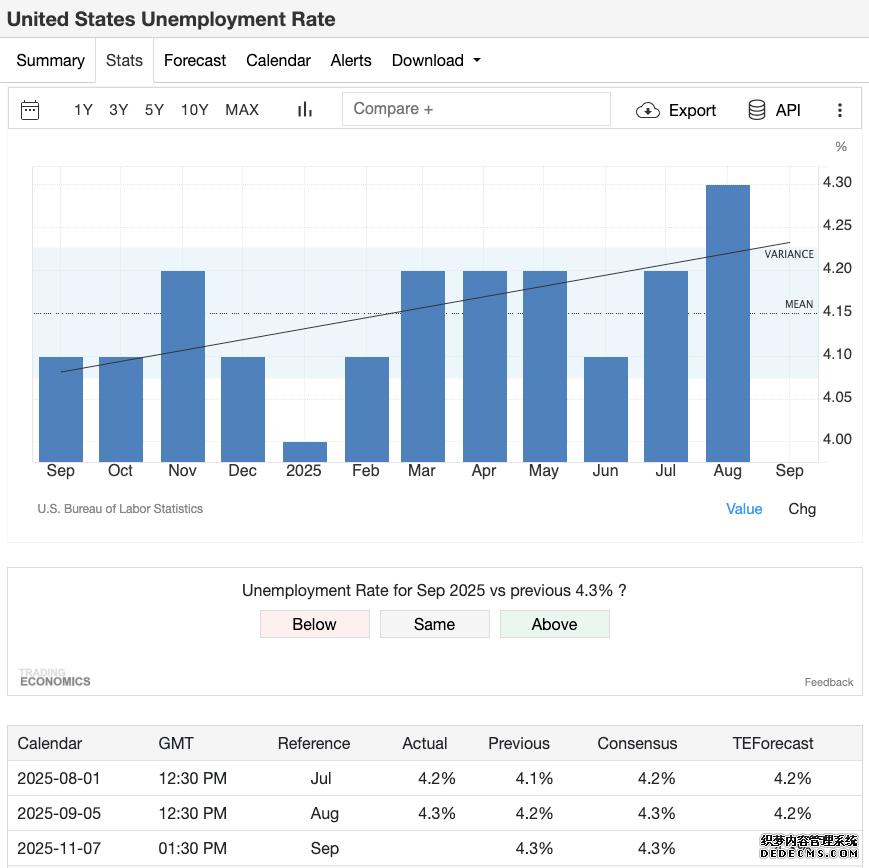869x868 pixels.
Task: Select the MAX time range
Action: [242, 110]
